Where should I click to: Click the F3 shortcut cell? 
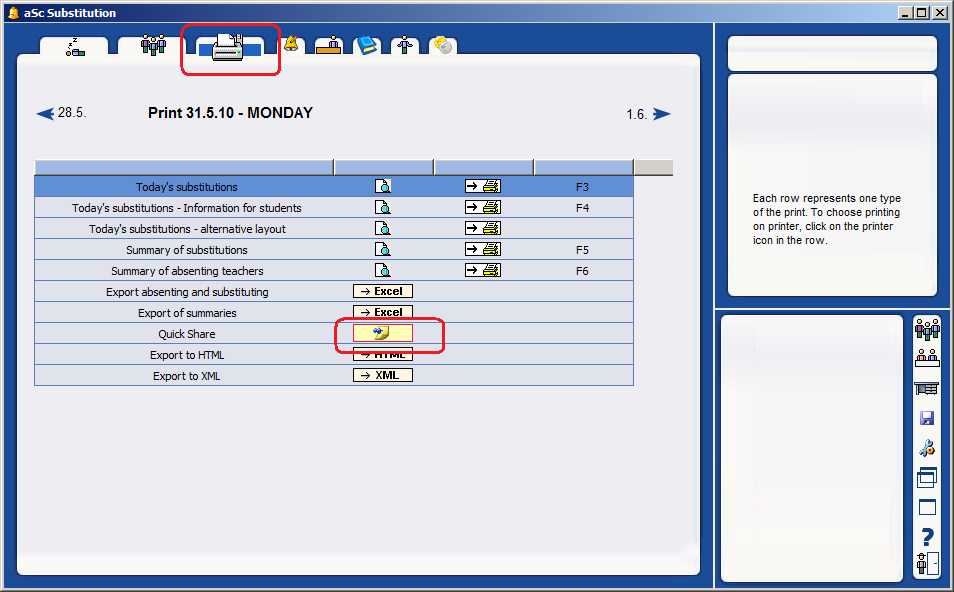point(582,187)
